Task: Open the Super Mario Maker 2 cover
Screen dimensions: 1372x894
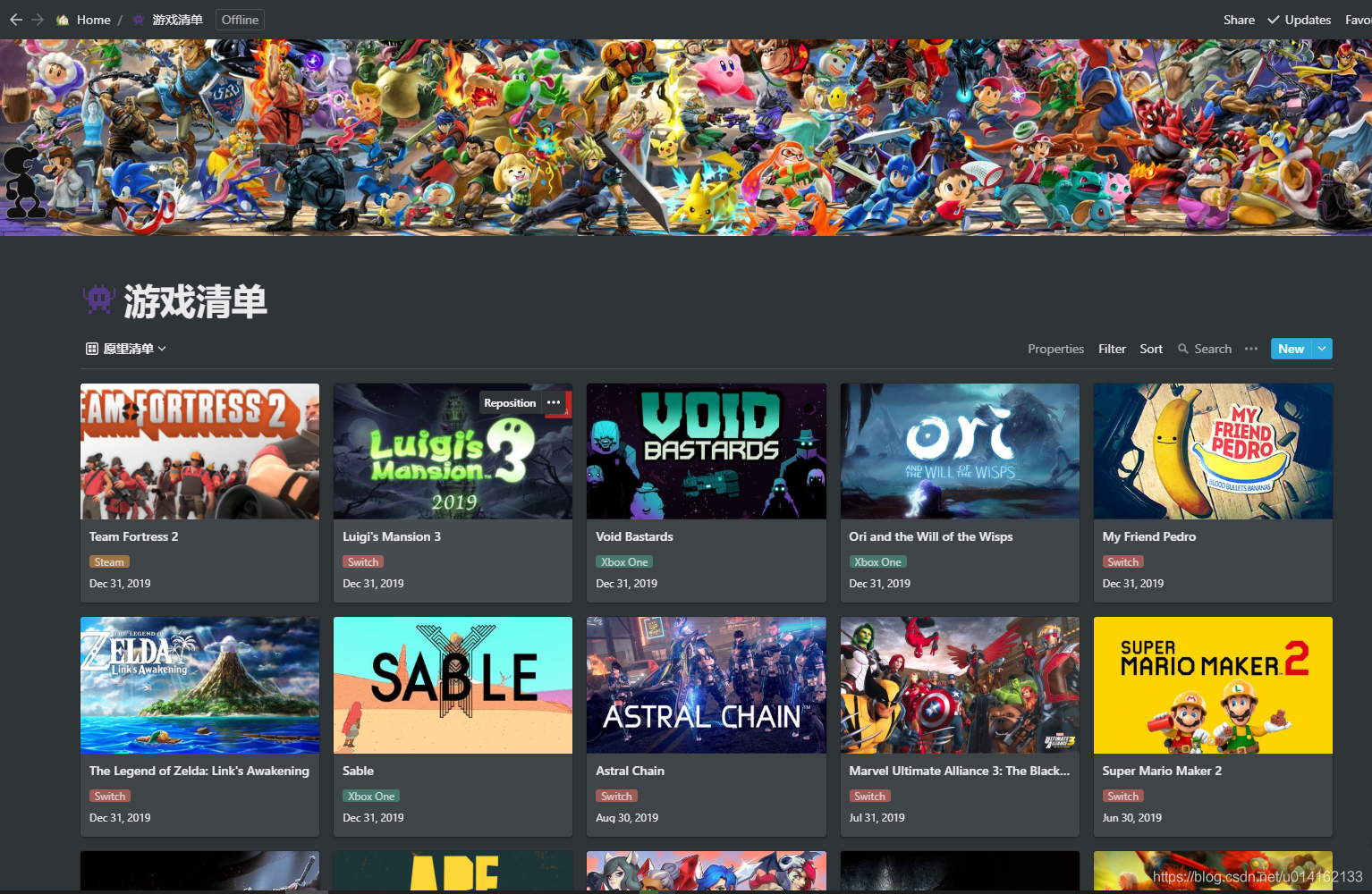Action: point(1213,685)
